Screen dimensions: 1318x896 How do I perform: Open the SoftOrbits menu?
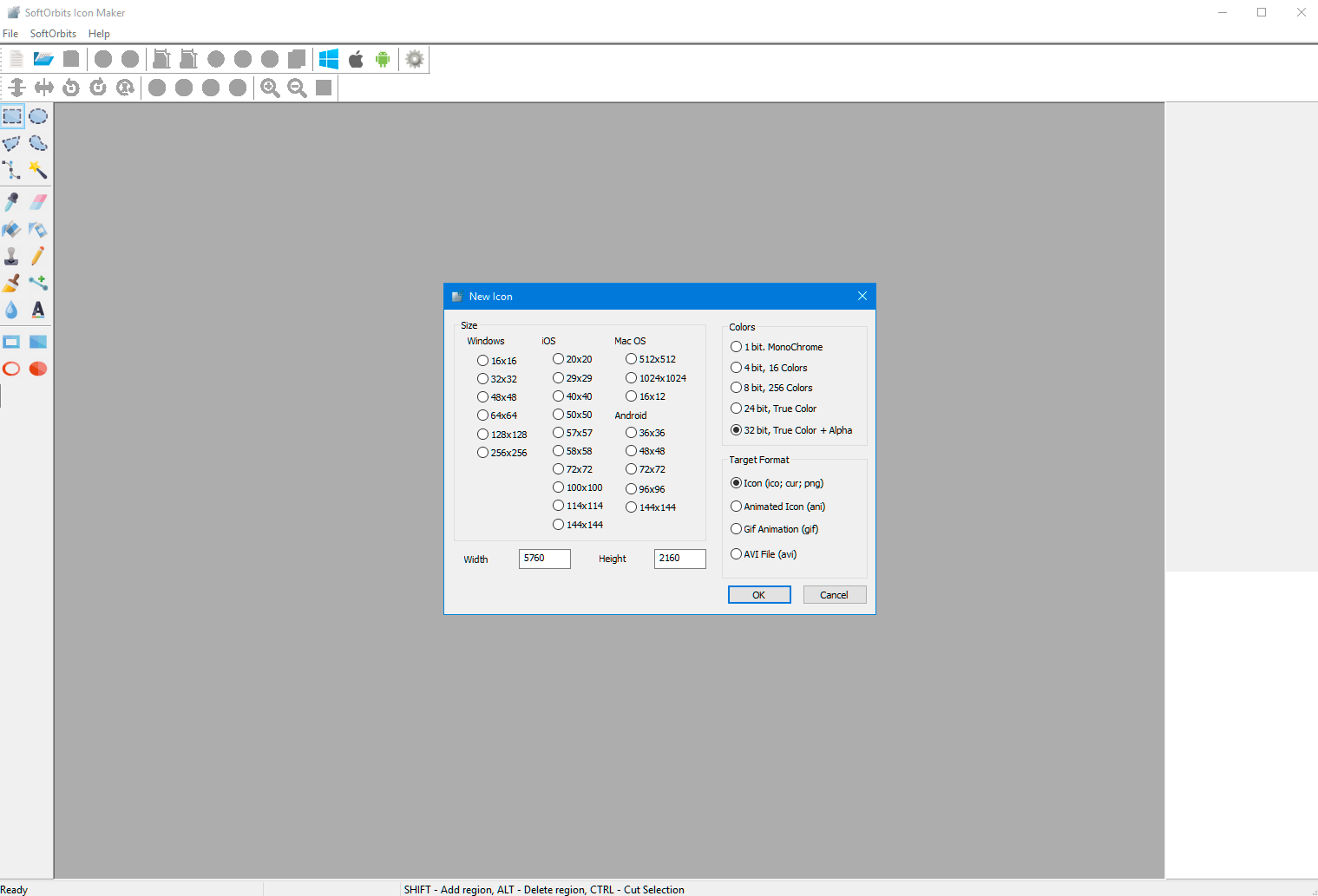tap(53, 34)
